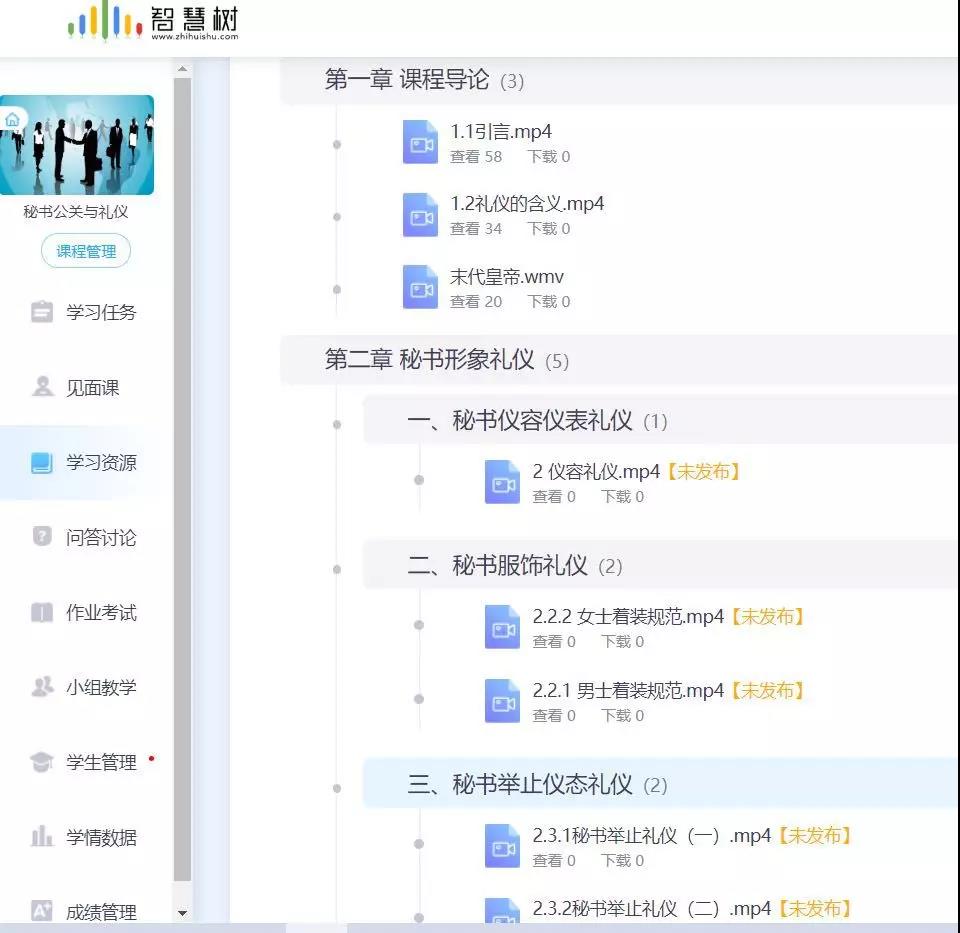Click the 作业考试 icon
Image resolution: width=960 pixels, height=933 pixels.
[42, 612]
